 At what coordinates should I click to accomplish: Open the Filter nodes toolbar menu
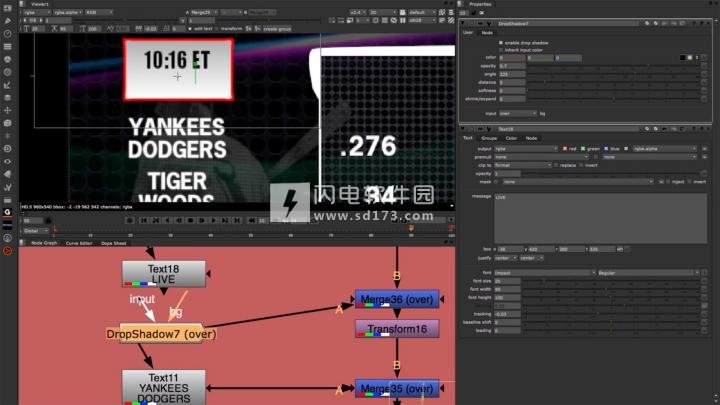pyautogui.click(x=7, y=72)
